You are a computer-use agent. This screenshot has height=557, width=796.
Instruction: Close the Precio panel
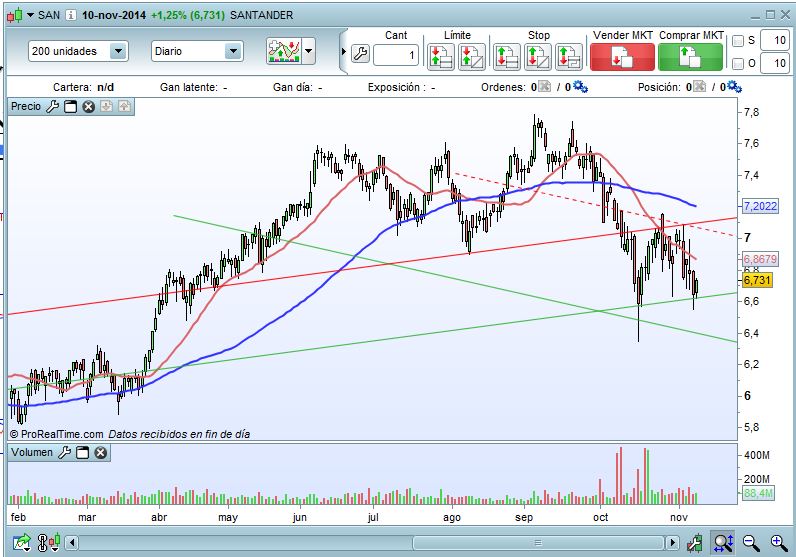(x=89, y=107)
